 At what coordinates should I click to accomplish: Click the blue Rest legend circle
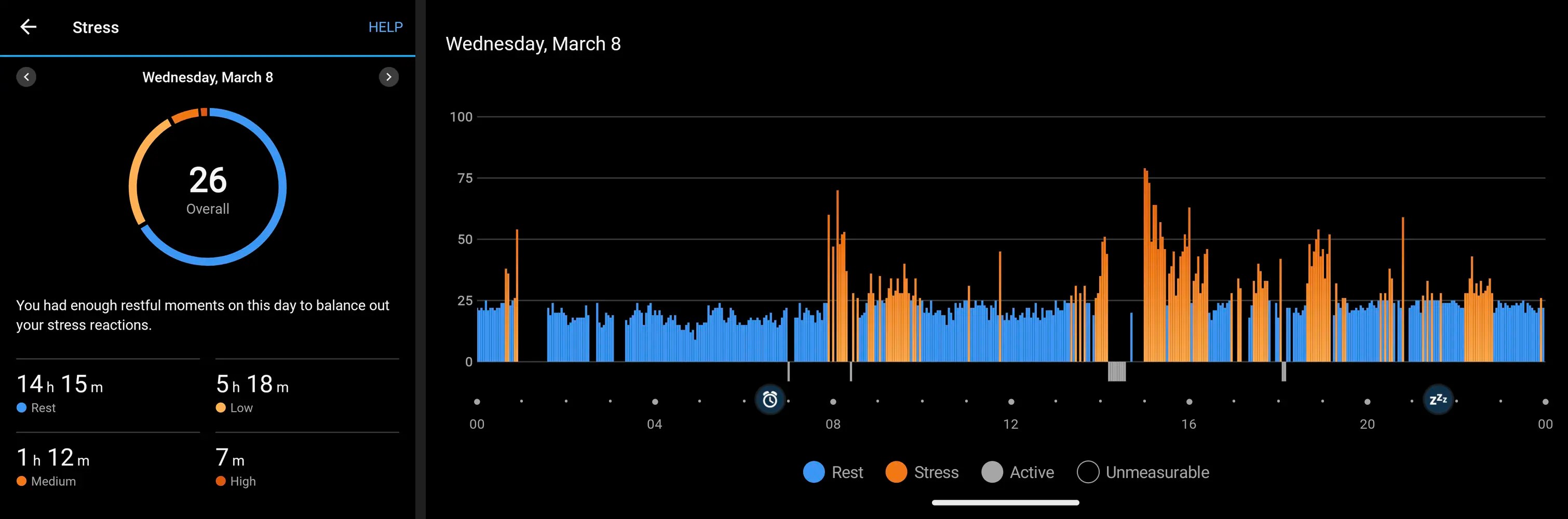coord(814,472)
